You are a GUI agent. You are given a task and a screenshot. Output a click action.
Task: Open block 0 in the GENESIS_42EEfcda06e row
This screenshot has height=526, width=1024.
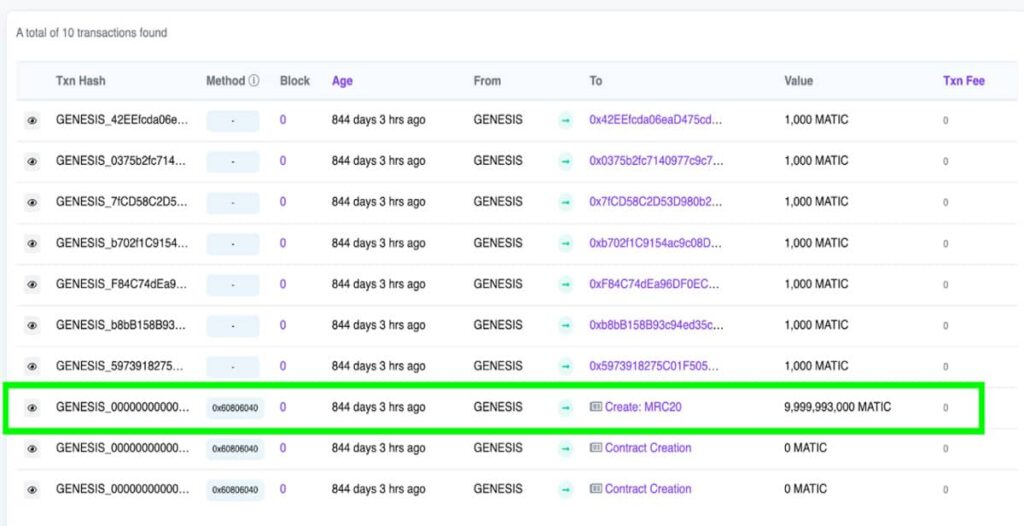pos(283,120)
